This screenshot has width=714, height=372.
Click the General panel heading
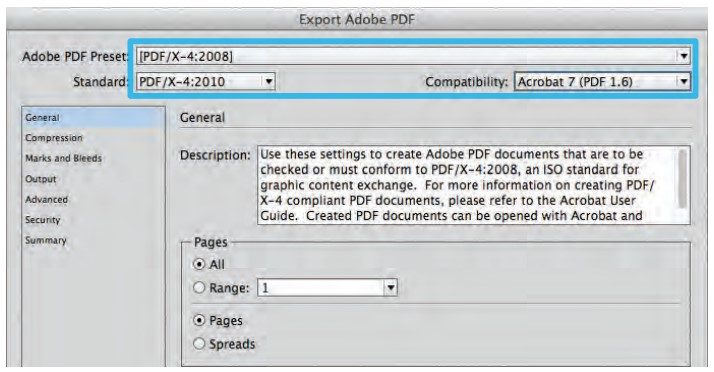click(202, 117)
